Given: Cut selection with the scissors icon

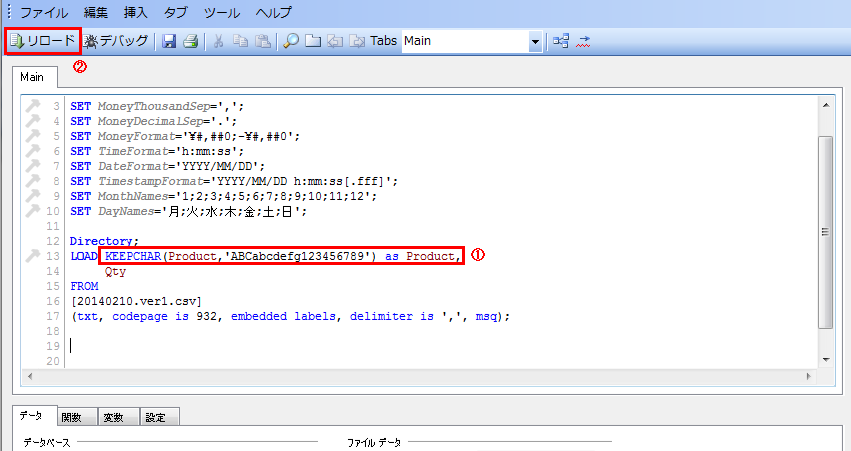Looking at the screenshot, I should point(219,41).
